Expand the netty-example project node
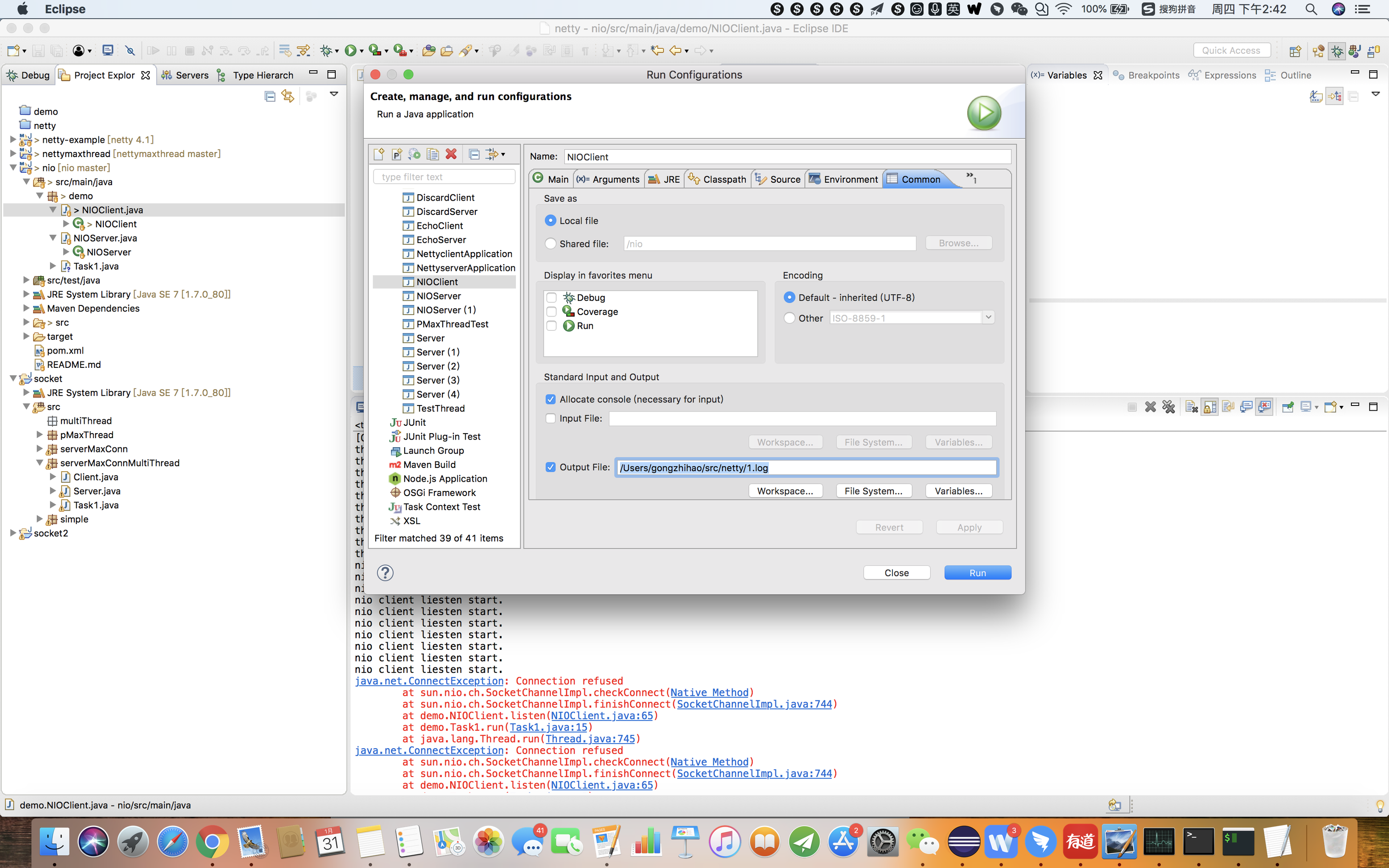 (12, 140)
